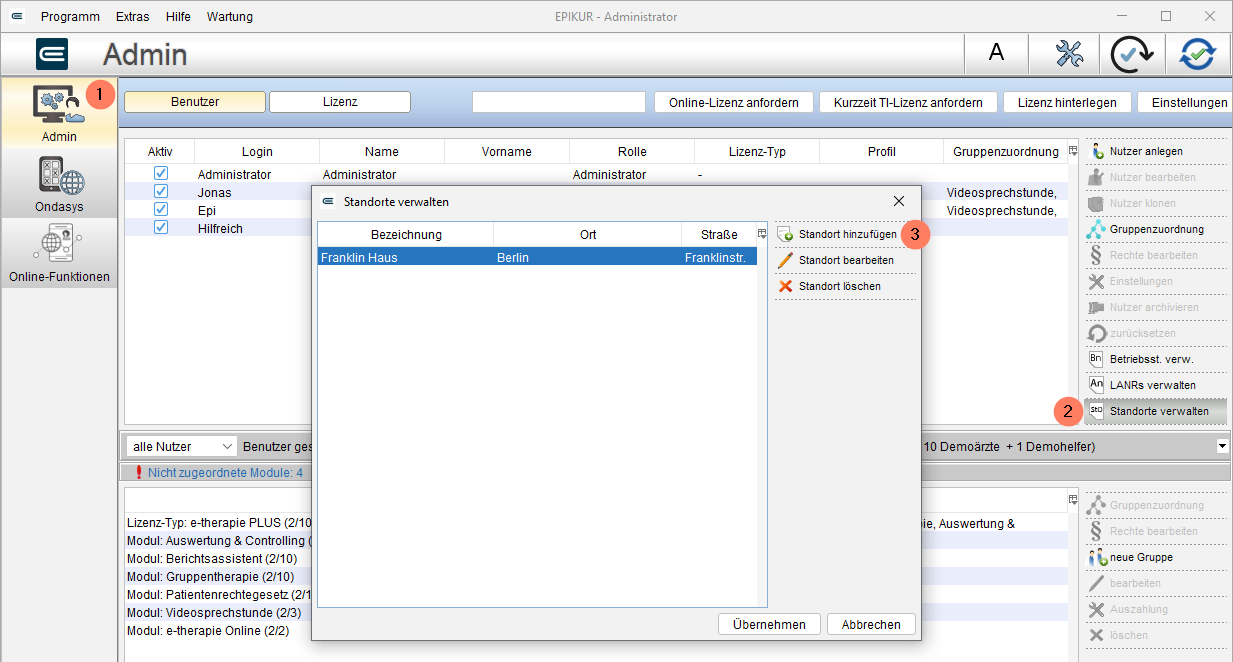Image resolution: width=1233 pixels, height=662 pixels.
Task: Click the EPIKUR logo in the header
Action: [52, 53]
